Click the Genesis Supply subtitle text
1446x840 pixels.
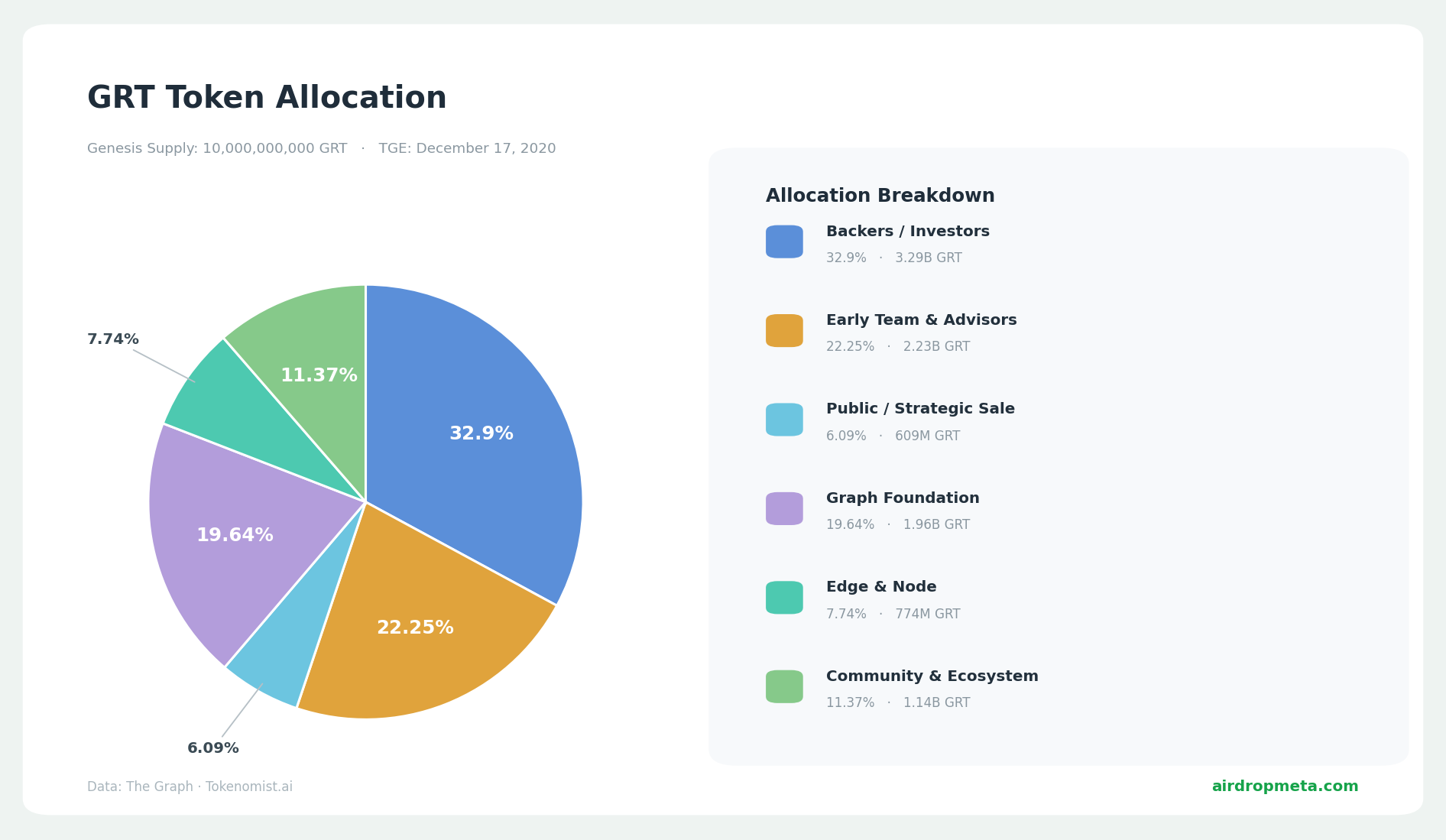click(x=321, y=149)
